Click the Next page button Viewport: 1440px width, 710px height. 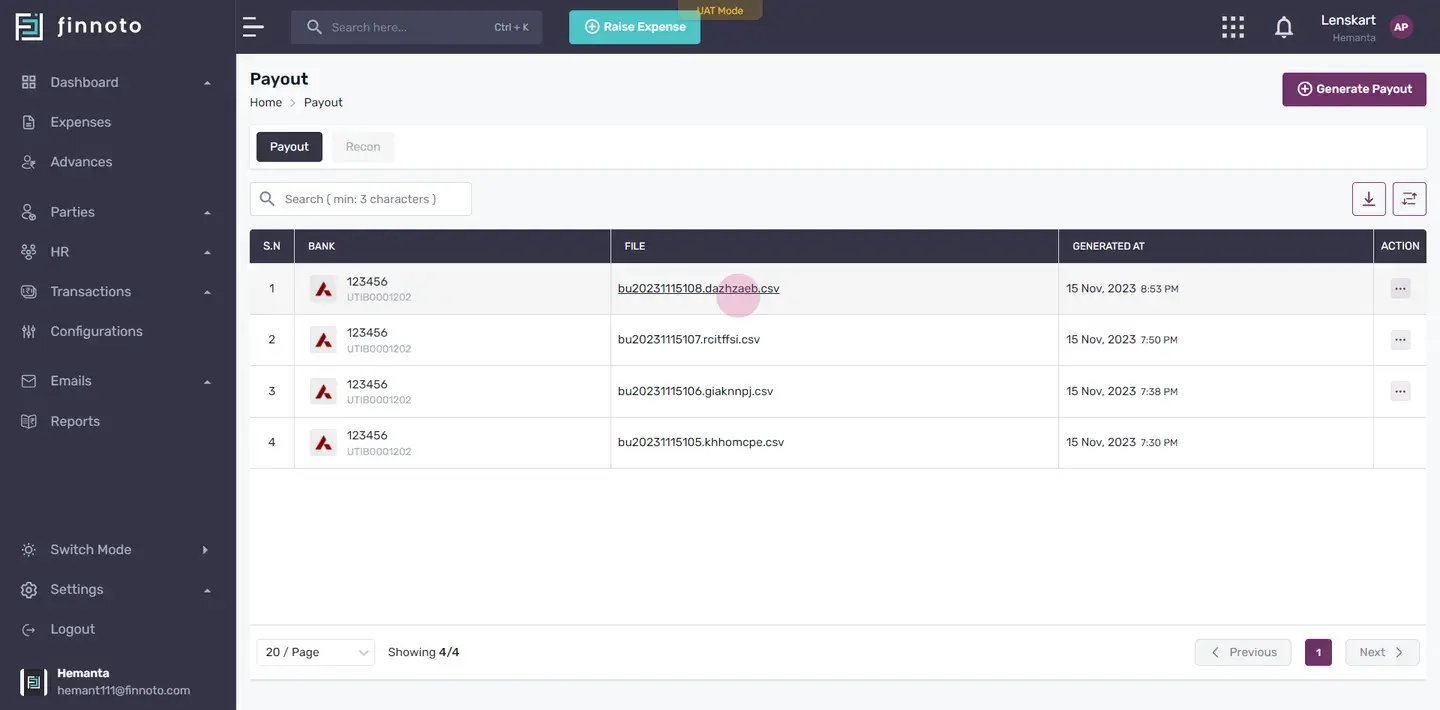coord(1382,652)
